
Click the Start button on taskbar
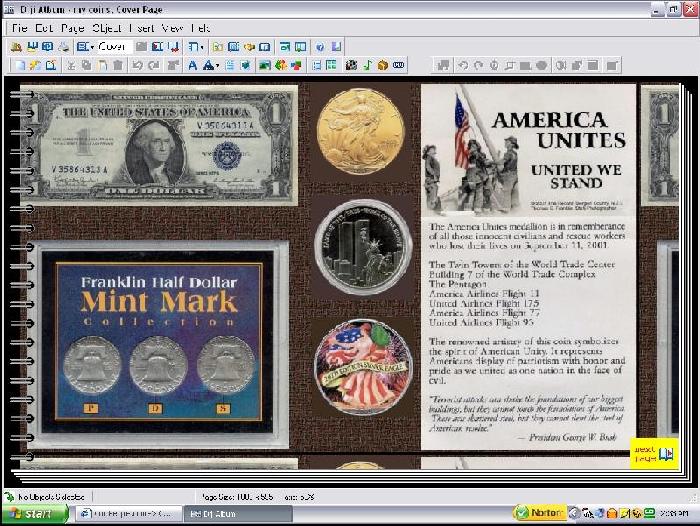[x=34, y=513]
